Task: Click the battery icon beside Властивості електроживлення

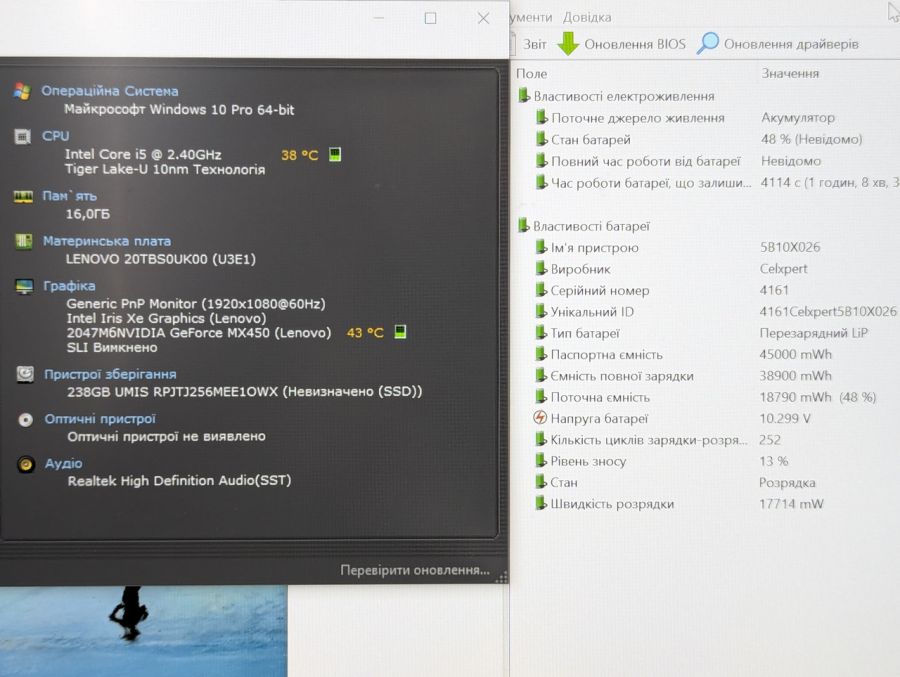Action: (x=523, y=95)
